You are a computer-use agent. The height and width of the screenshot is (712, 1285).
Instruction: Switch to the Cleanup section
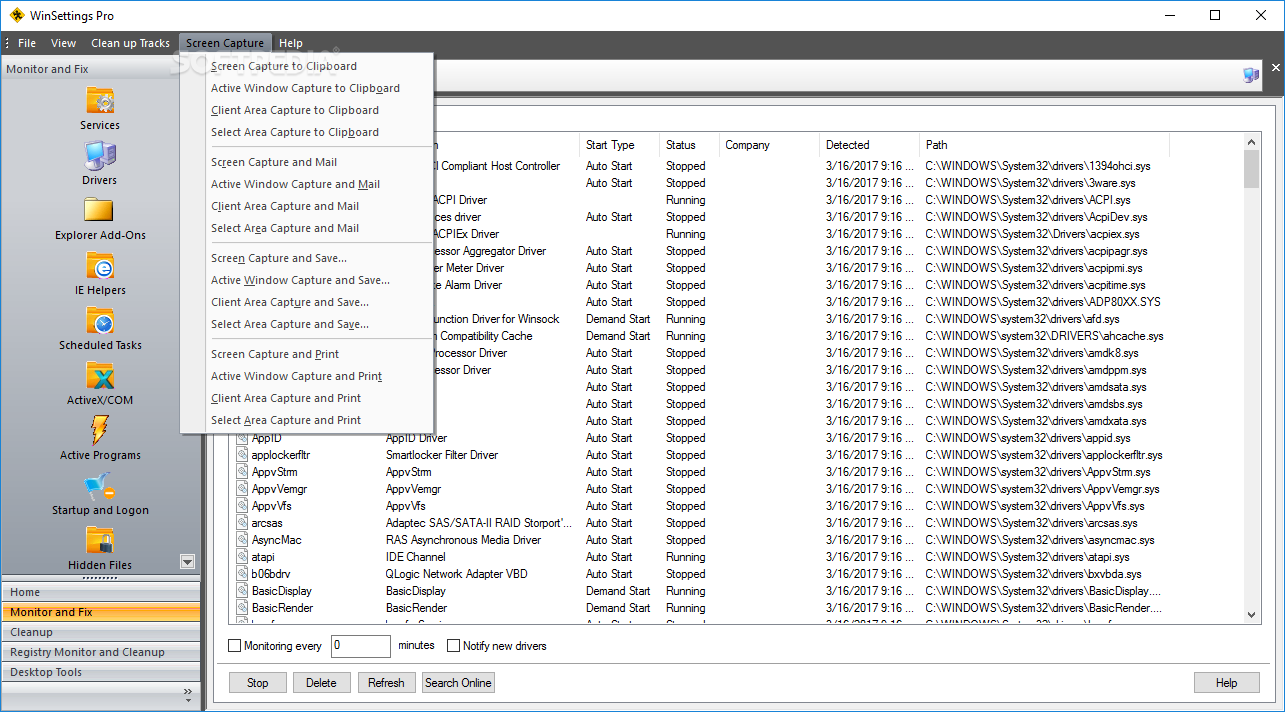tap(100, 632)
